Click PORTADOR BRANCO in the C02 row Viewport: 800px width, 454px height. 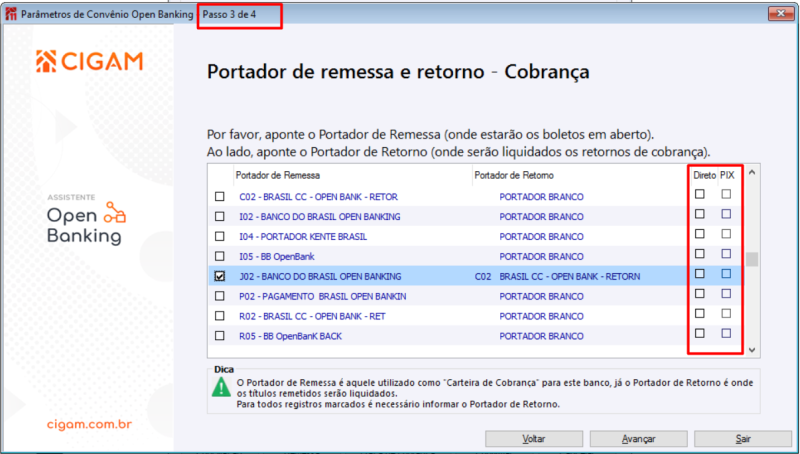[541, 197]
